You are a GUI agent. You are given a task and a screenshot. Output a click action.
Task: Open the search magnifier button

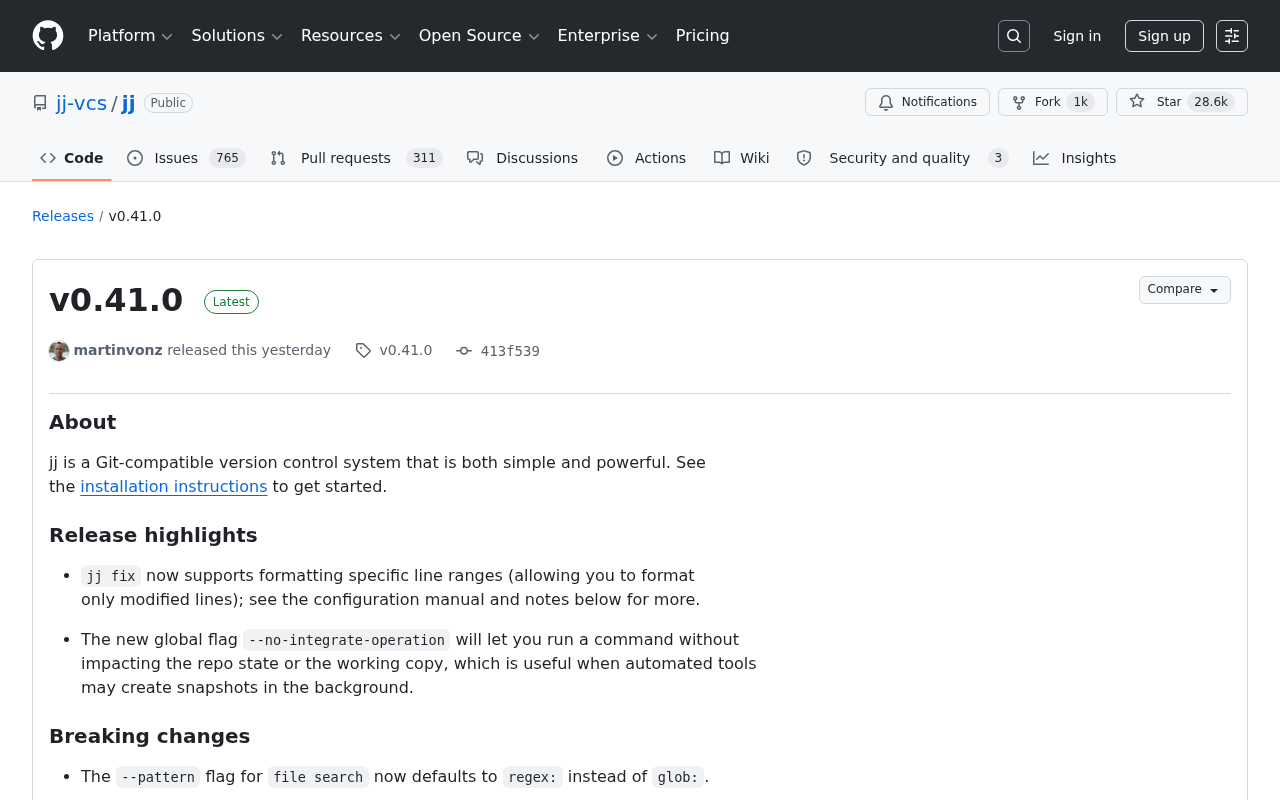[1014, 36]
